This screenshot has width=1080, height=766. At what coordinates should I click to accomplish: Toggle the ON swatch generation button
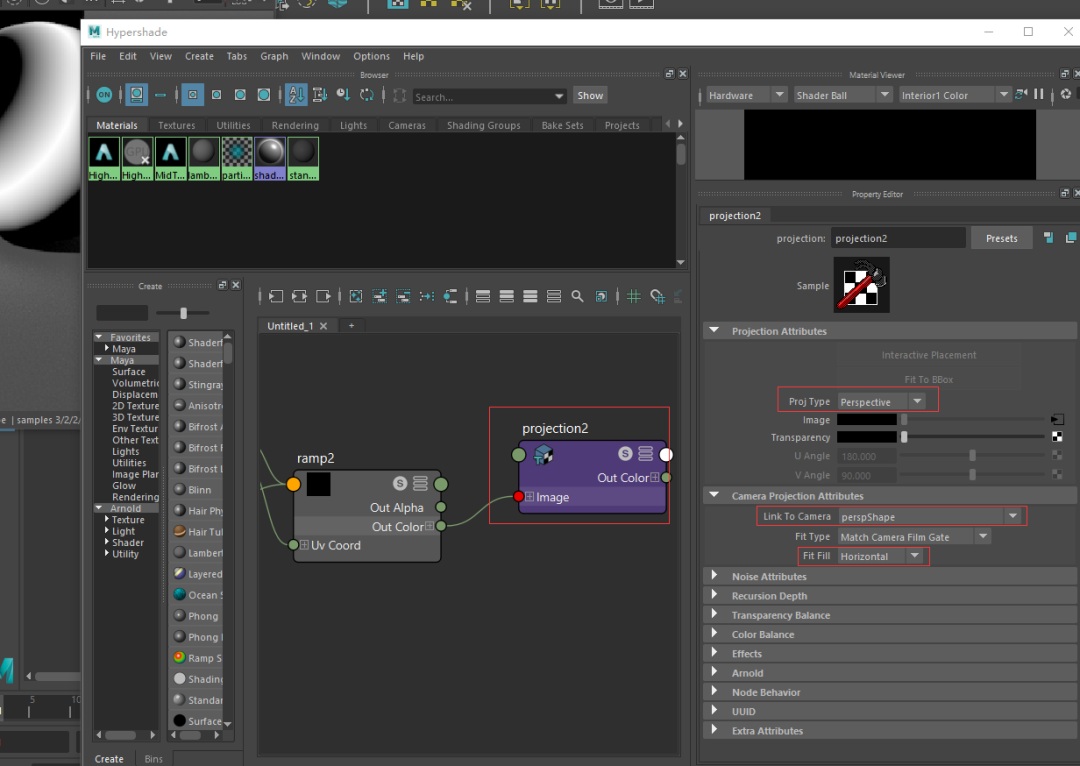click(x=104, y=95)
